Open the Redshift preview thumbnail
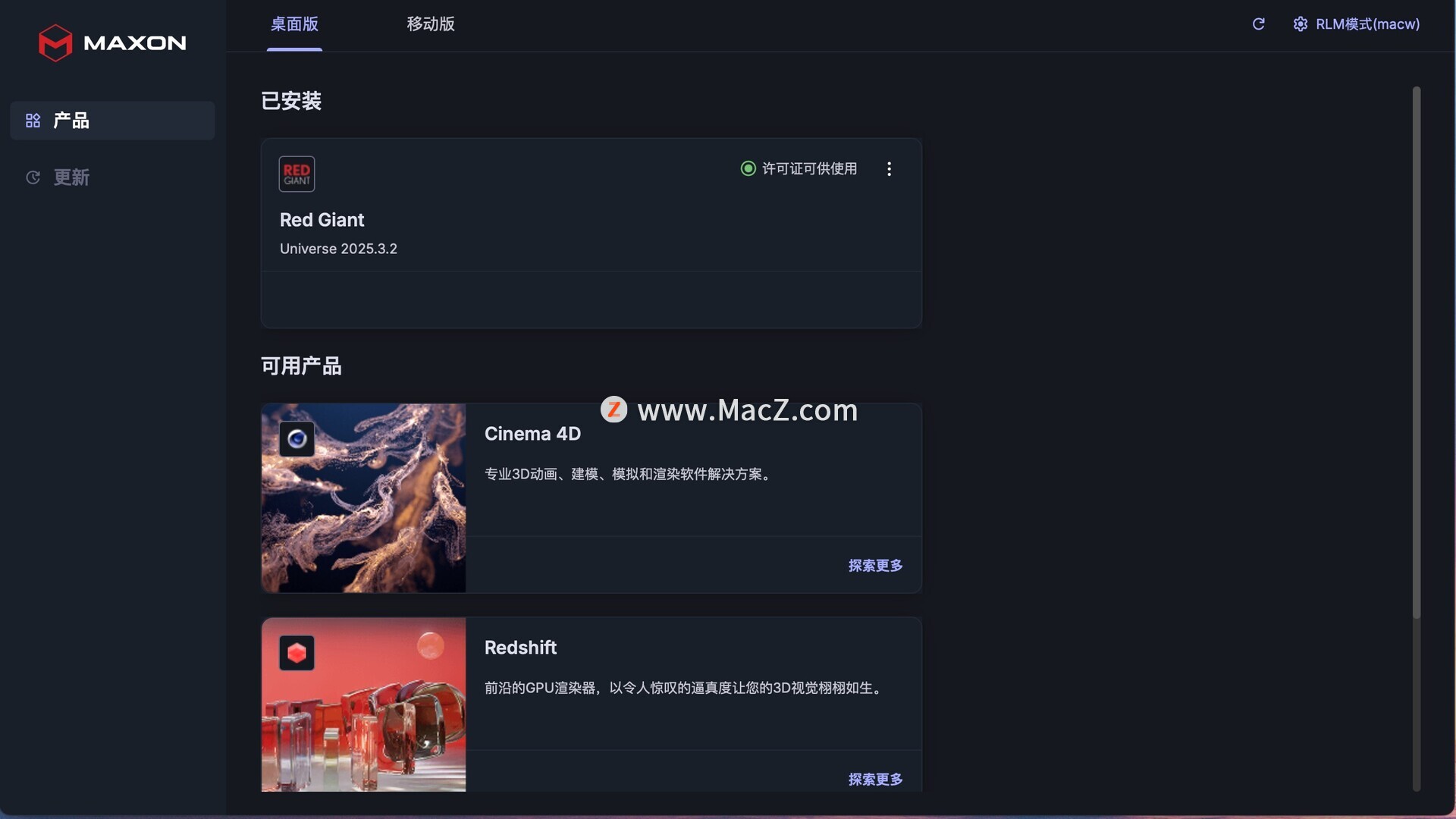The width and height of the screenshot is (1456, 819). (363, 704)
